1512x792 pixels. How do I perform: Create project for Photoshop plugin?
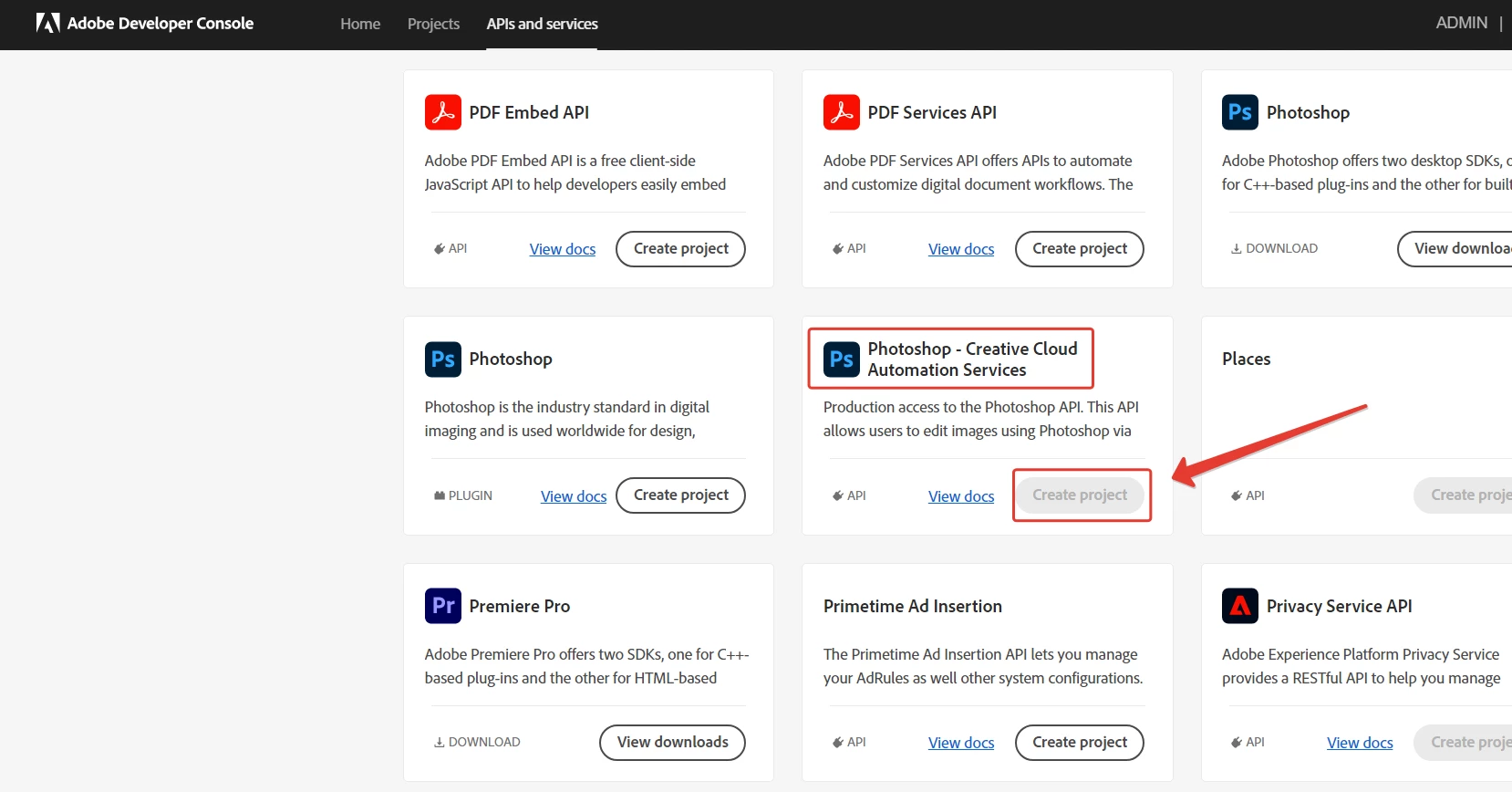[680, 495]
